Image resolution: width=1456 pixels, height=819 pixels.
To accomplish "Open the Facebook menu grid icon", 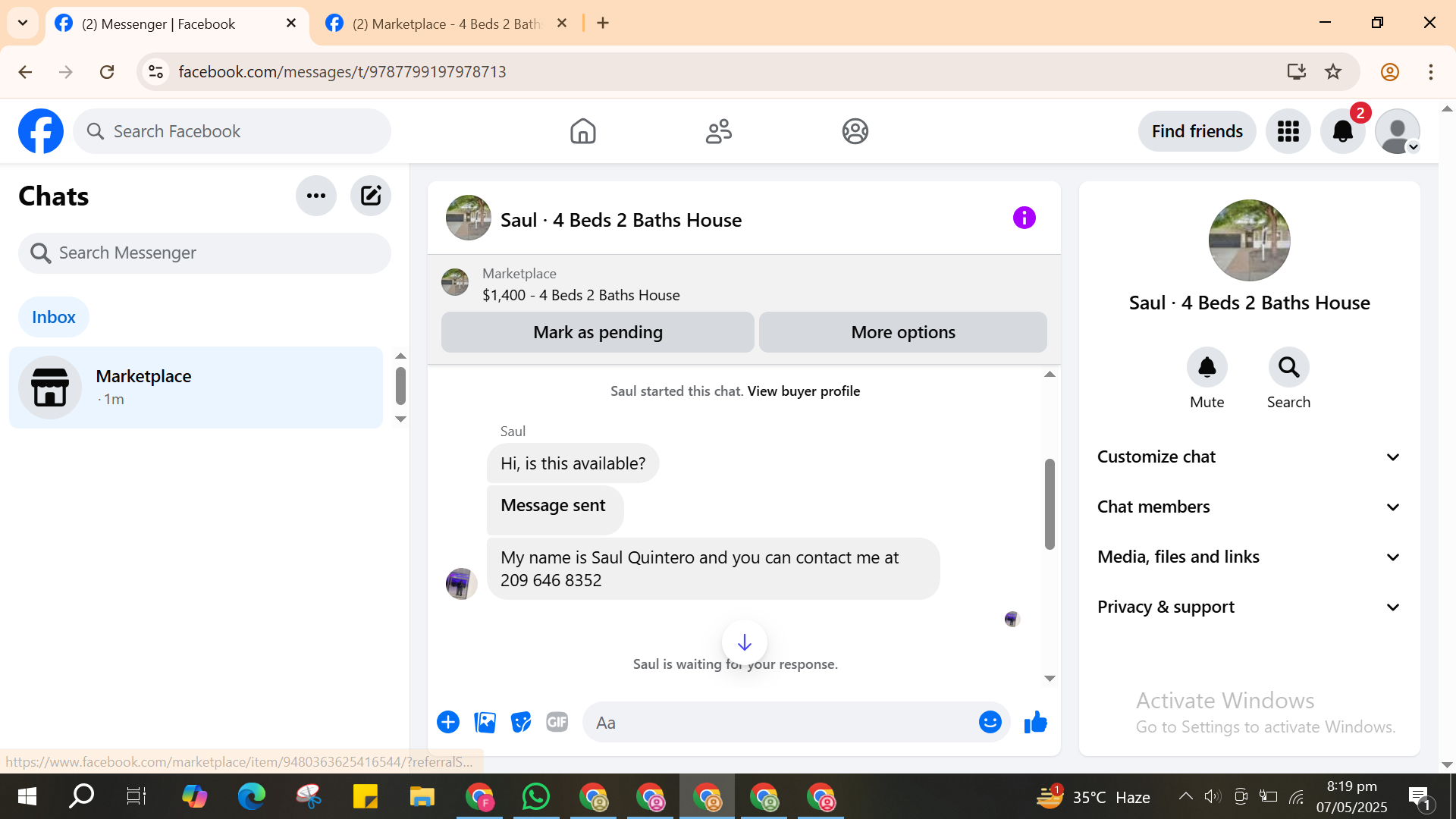I will 1288,131.
